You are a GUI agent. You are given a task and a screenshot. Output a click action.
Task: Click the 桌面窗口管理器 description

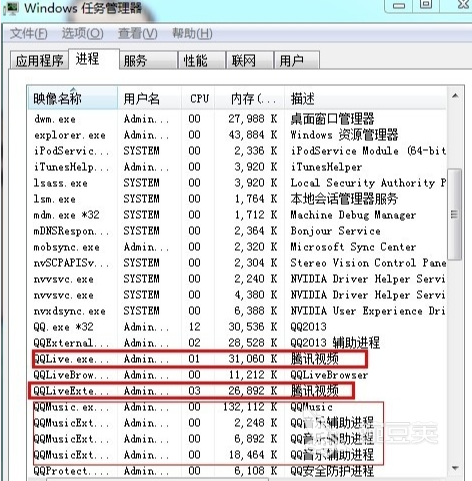pyautogui.click(x=332, y=119)
